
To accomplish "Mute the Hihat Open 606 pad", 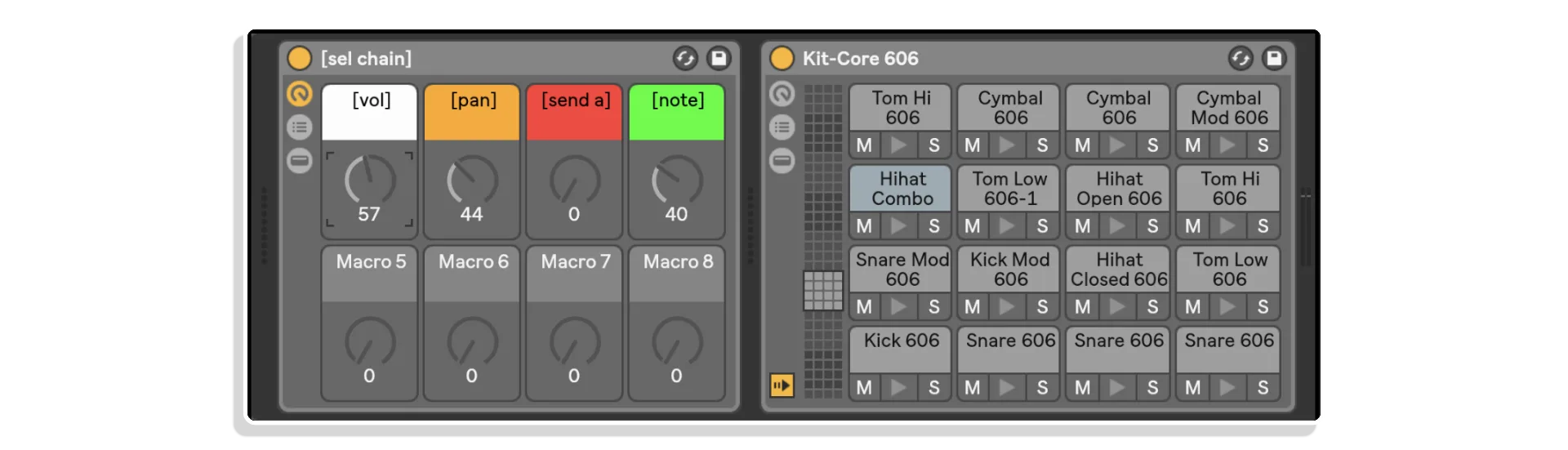I will tap(1083, 225).
